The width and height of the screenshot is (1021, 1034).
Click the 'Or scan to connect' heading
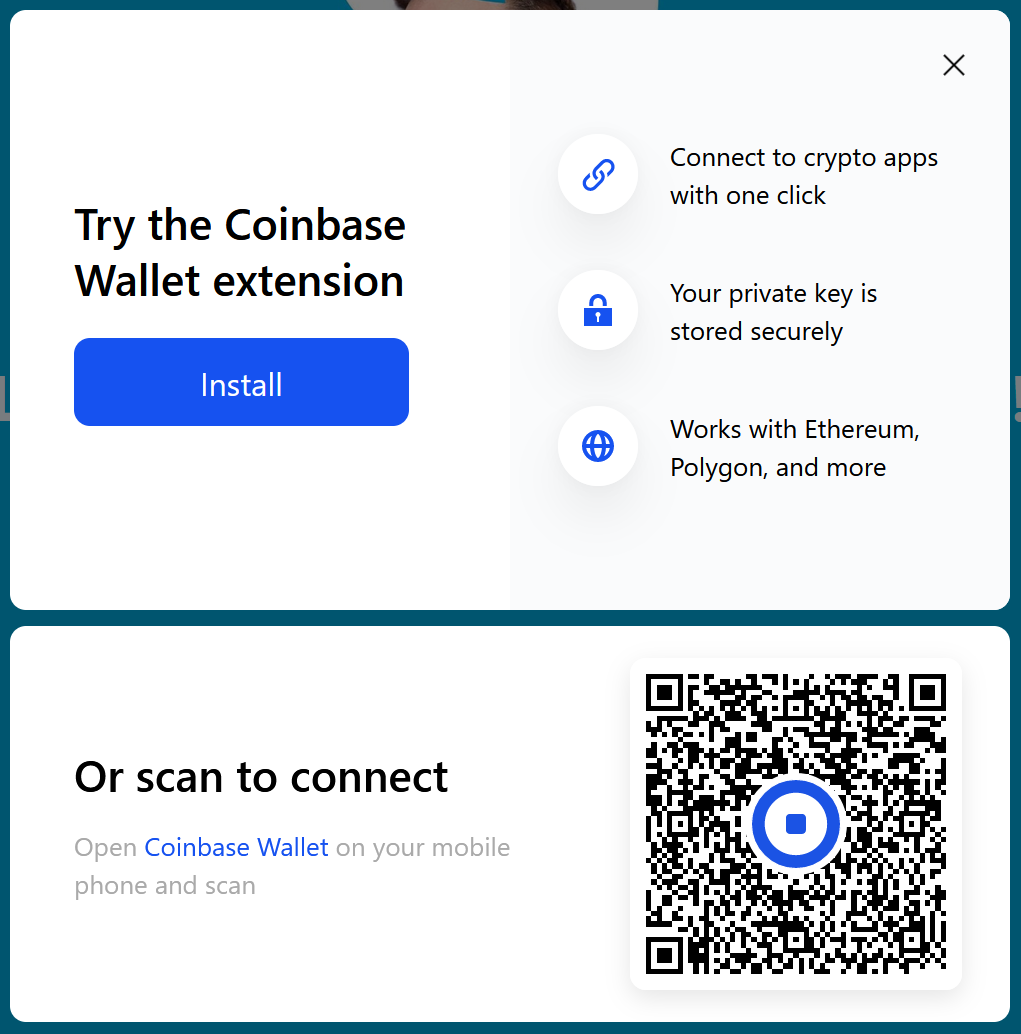pyautogui.click(x=261, y=777)
